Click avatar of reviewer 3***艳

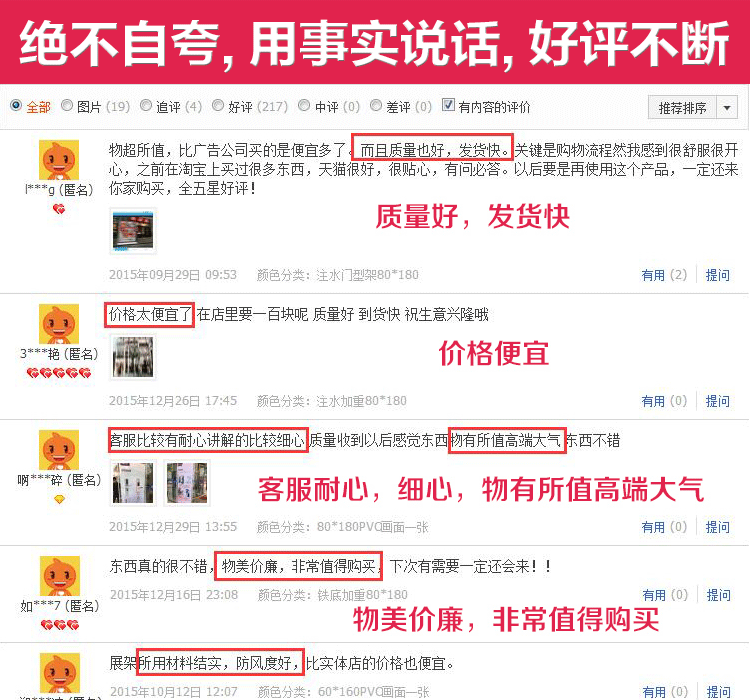[x=59, y=324]
